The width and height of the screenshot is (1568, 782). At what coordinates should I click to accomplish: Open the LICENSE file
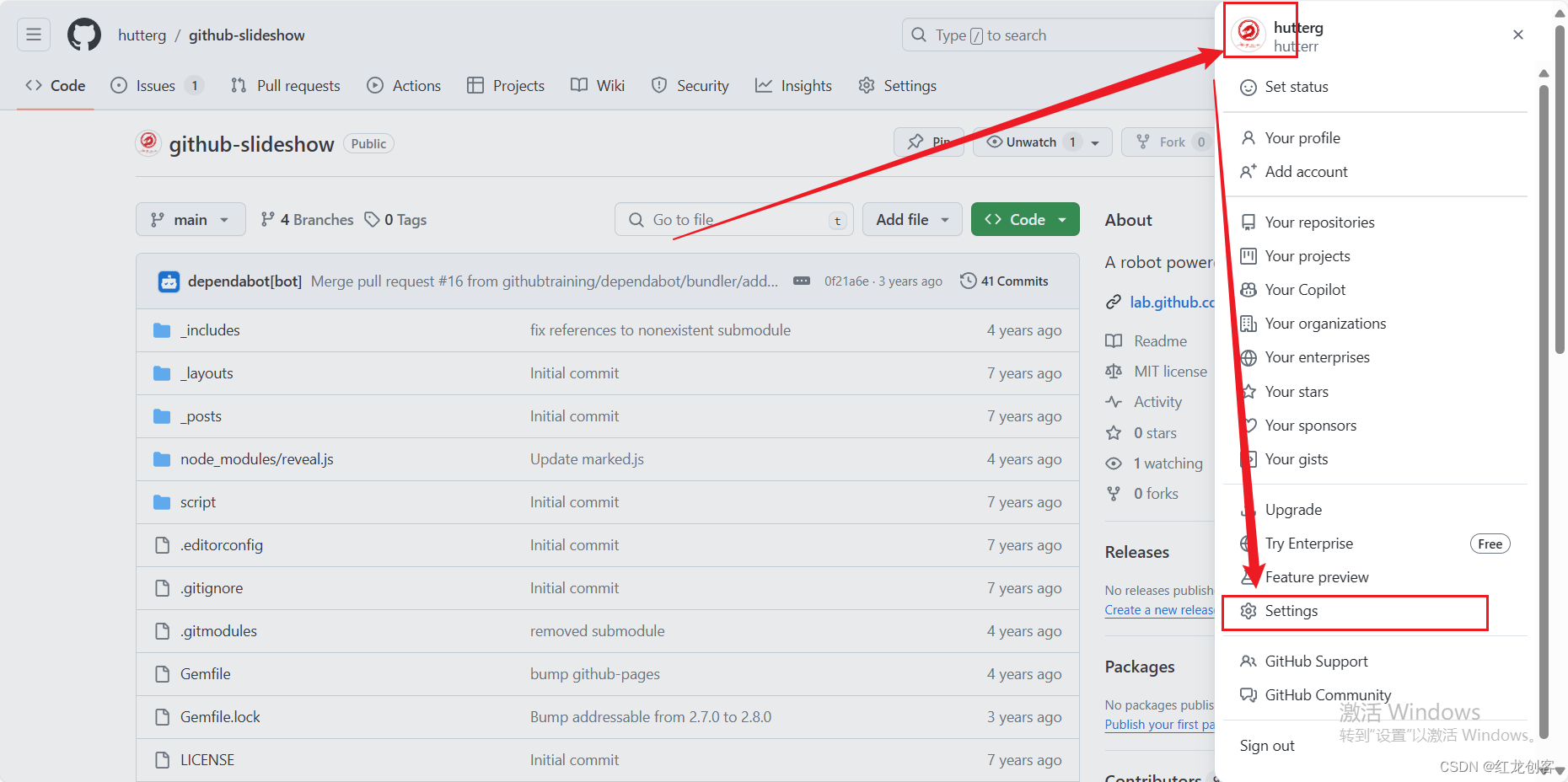point(207,760)
